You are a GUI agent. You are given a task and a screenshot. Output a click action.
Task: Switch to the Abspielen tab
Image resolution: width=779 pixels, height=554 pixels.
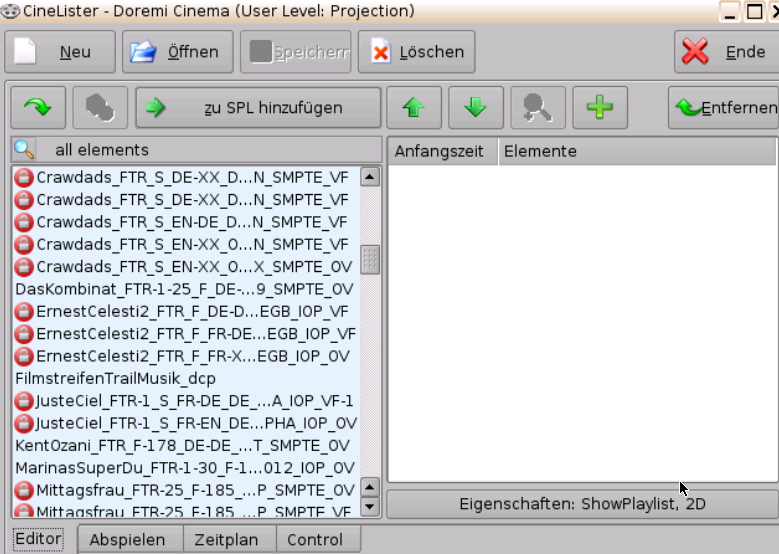click(127, 540)
